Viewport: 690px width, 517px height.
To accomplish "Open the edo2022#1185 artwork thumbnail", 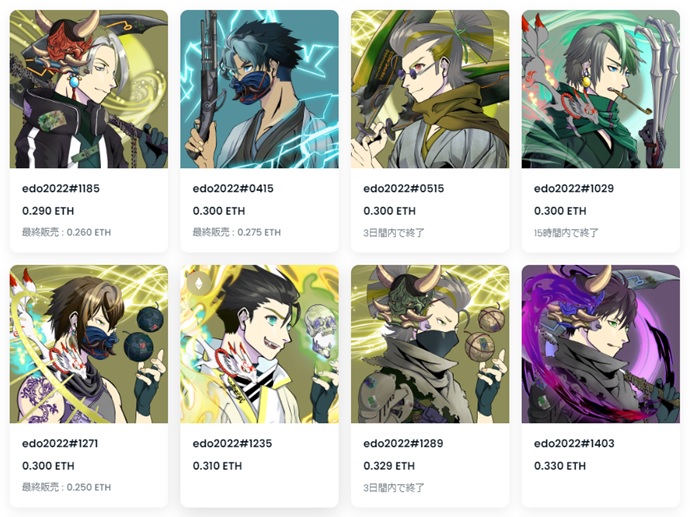I will coord(89,89).
